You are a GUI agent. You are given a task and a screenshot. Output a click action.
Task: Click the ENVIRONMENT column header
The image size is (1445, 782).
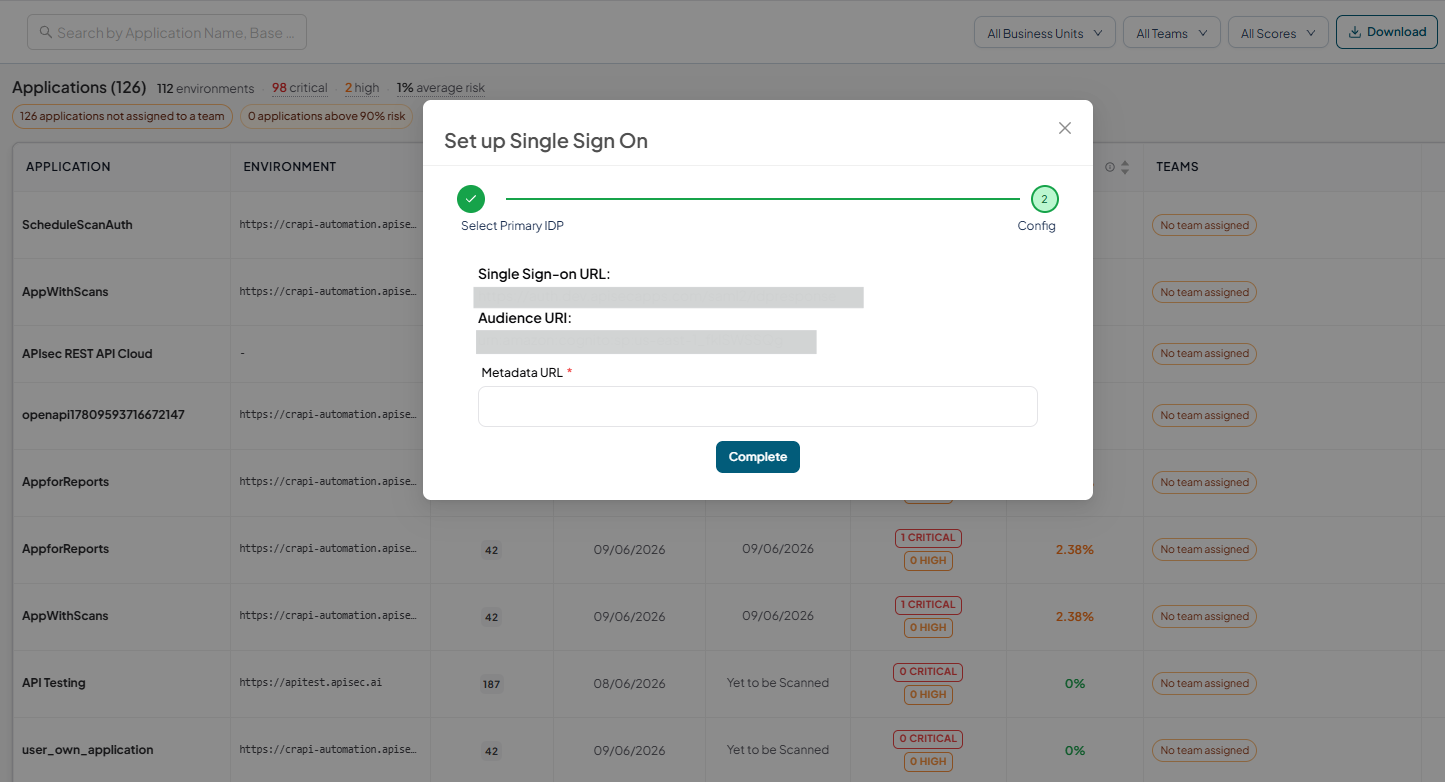[x=290, y=167]
